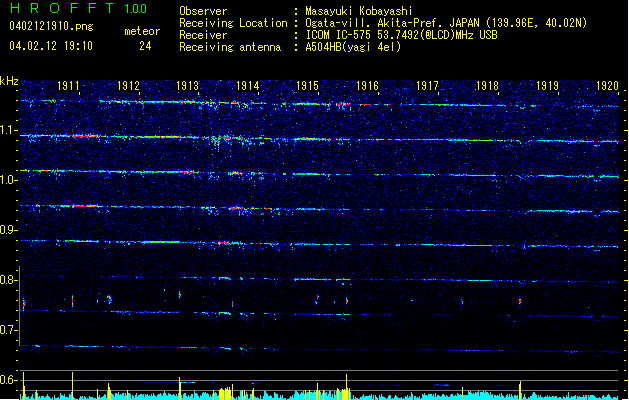
Task: Select the ICOM IC-575 53.7492 MHz receiver text
Action: point(402,35)
